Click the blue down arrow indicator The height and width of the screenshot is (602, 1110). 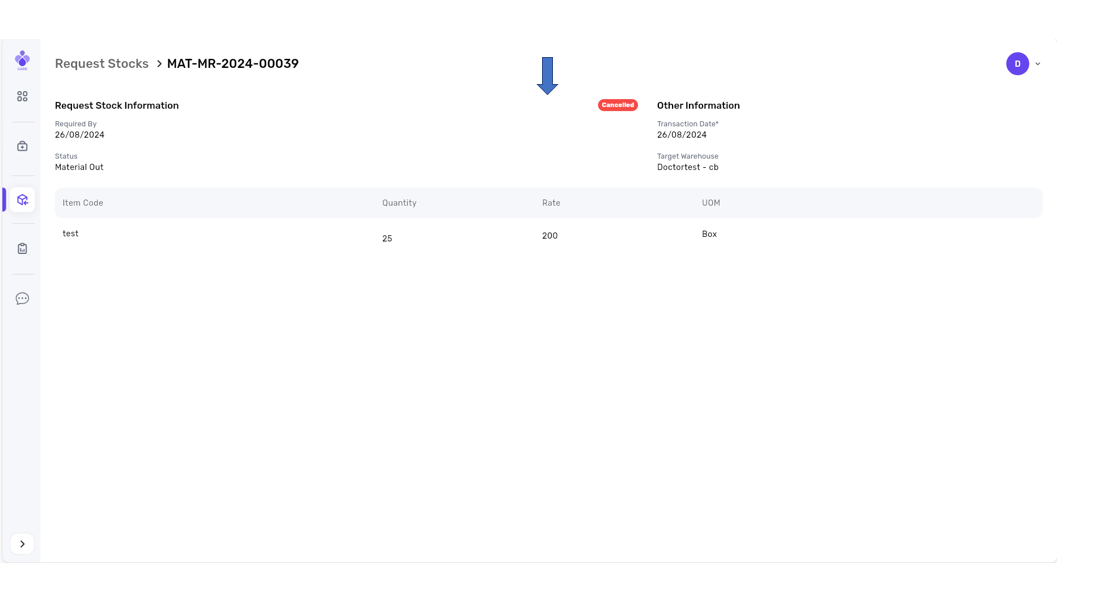547,76
